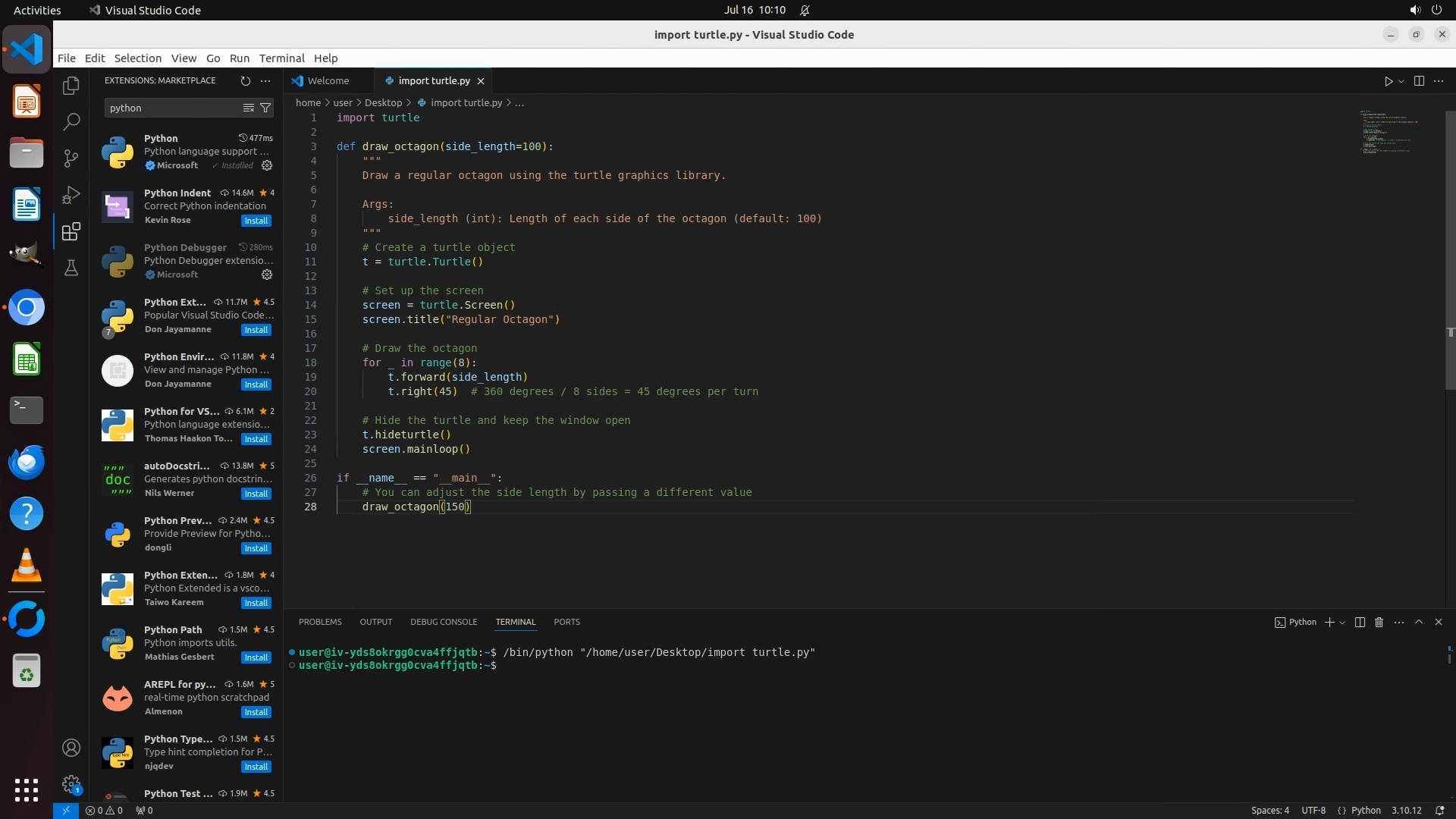Refresh the extensions marketplace list
The image size is (1456, 819).
coord(245,80)
